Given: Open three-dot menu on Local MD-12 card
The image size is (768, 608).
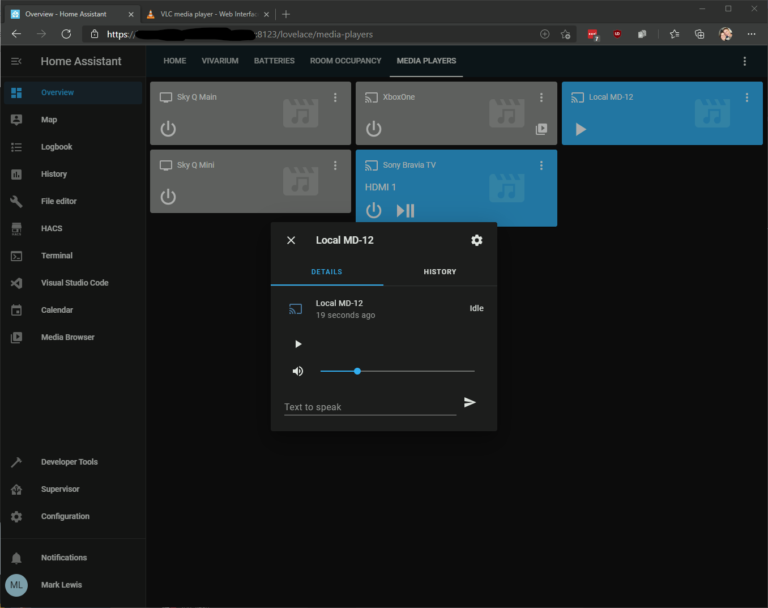Looking at the screenshot, I should click(x=746, y=97).
